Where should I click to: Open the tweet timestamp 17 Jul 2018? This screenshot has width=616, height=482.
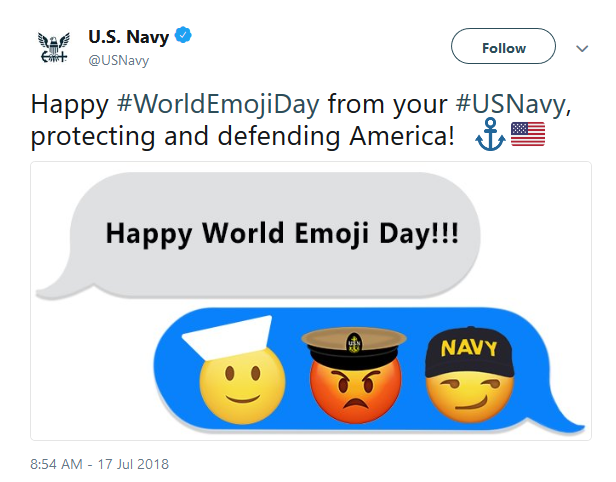(99, 463)
